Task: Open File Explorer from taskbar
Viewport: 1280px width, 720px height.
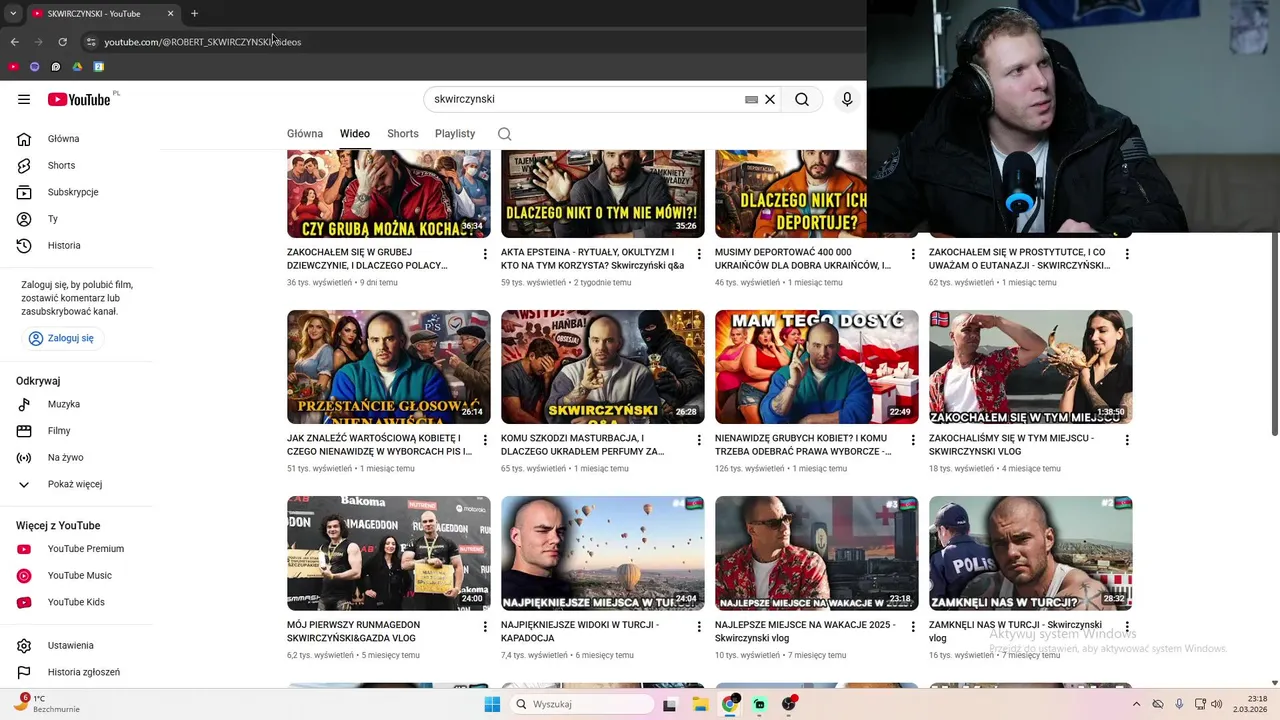Action: pyautogui.click(x=700, y=704)
